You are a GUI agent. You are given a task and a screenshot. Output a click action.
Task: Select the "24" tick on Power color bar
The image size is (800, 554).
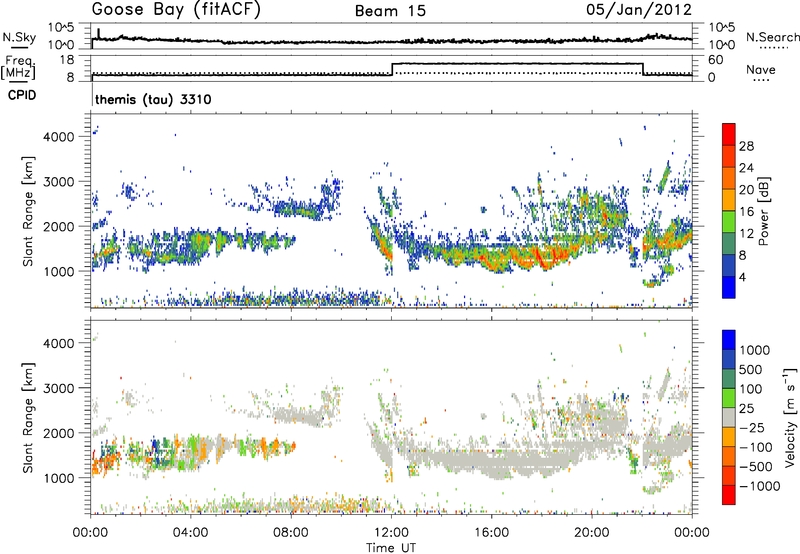[x=746, y=168]
